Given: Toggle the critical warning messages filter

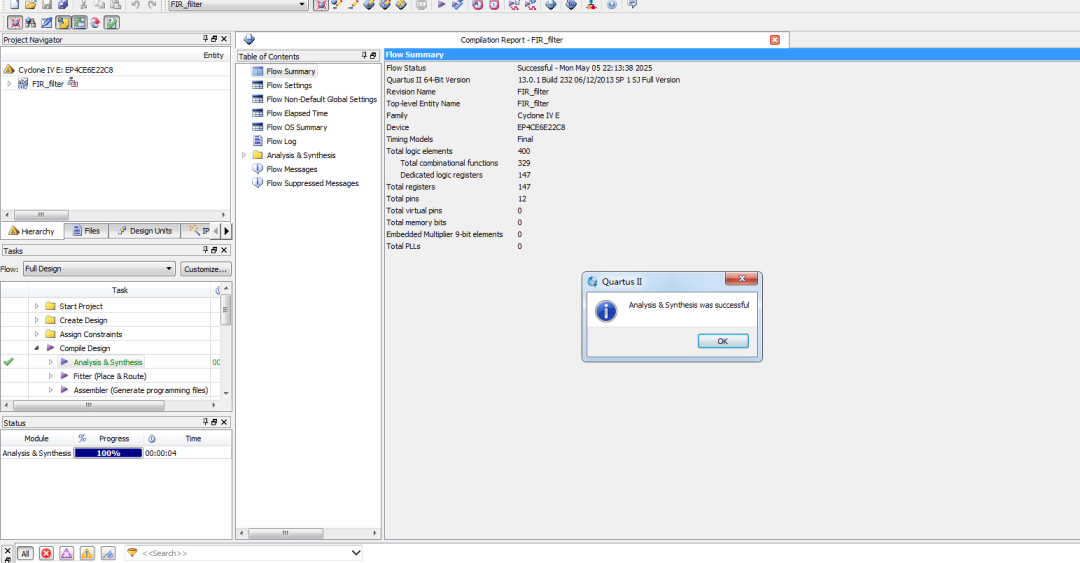Looking at the screenshot, I should [67, 553].
